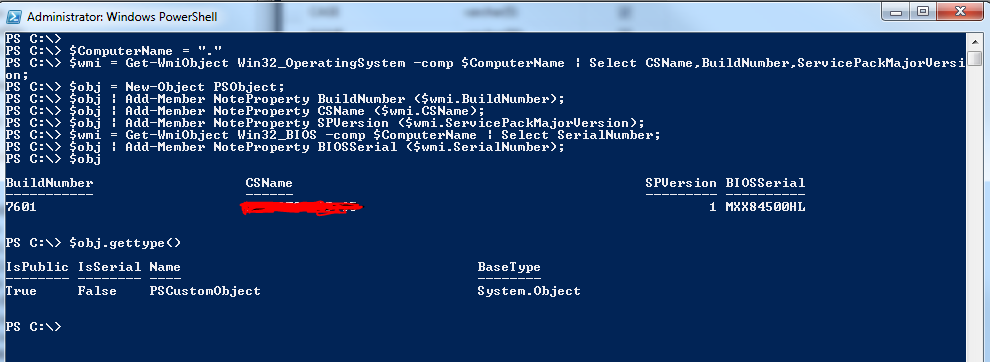
Task: Click the red redacted CSName value
Action: [x=304, y=208]
